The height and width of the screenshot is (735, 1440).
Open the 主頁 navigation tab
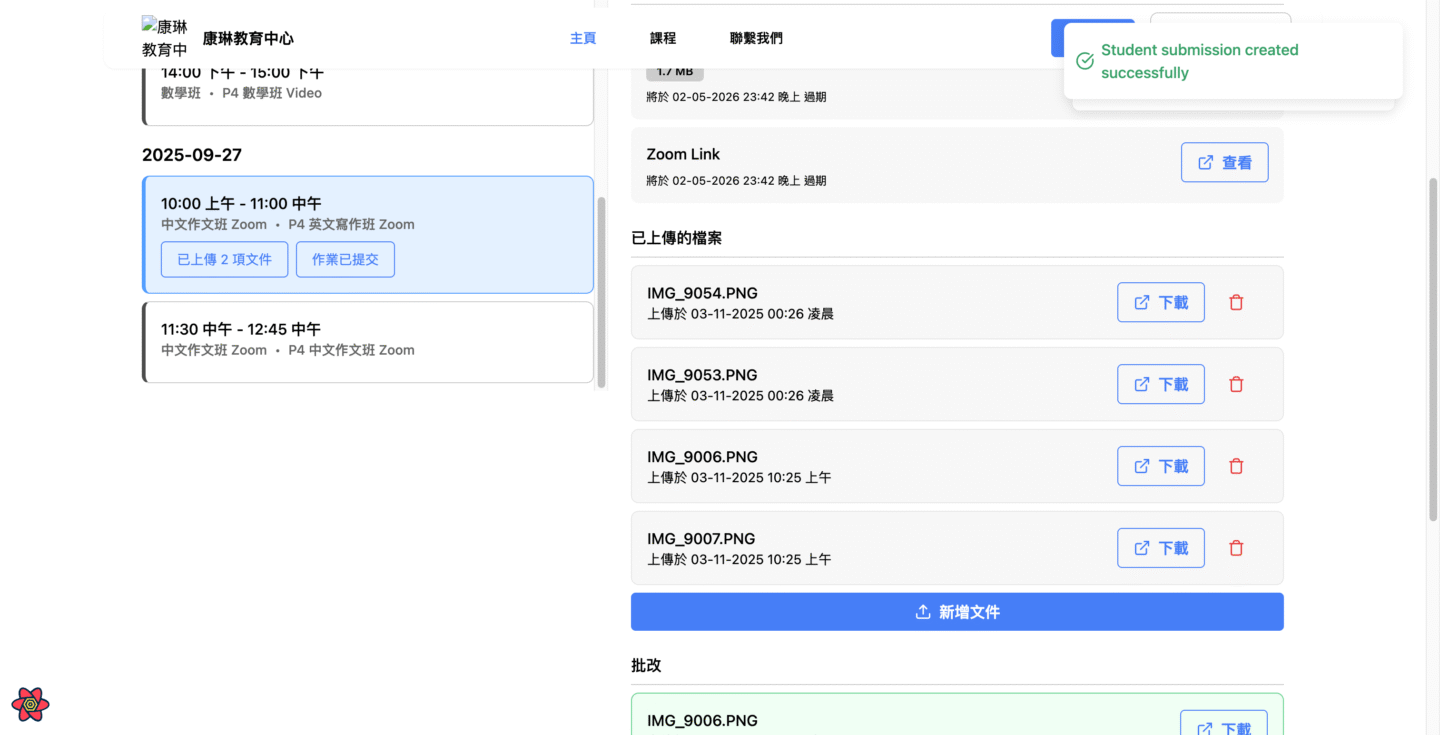[583, 38]
